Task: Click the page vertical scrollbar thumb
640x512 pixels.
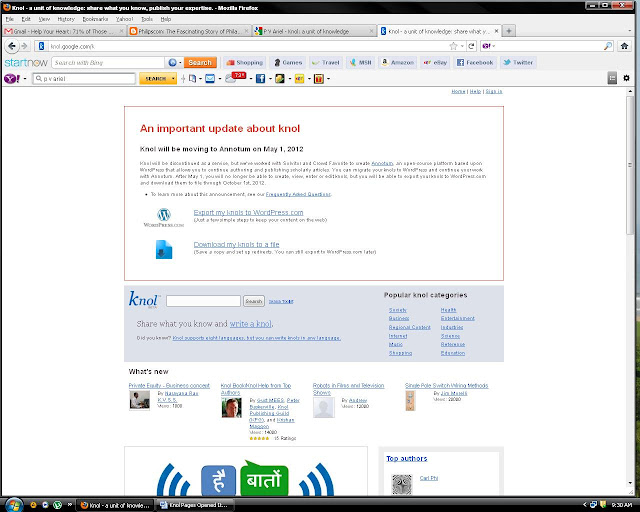Action: [630, 165]
